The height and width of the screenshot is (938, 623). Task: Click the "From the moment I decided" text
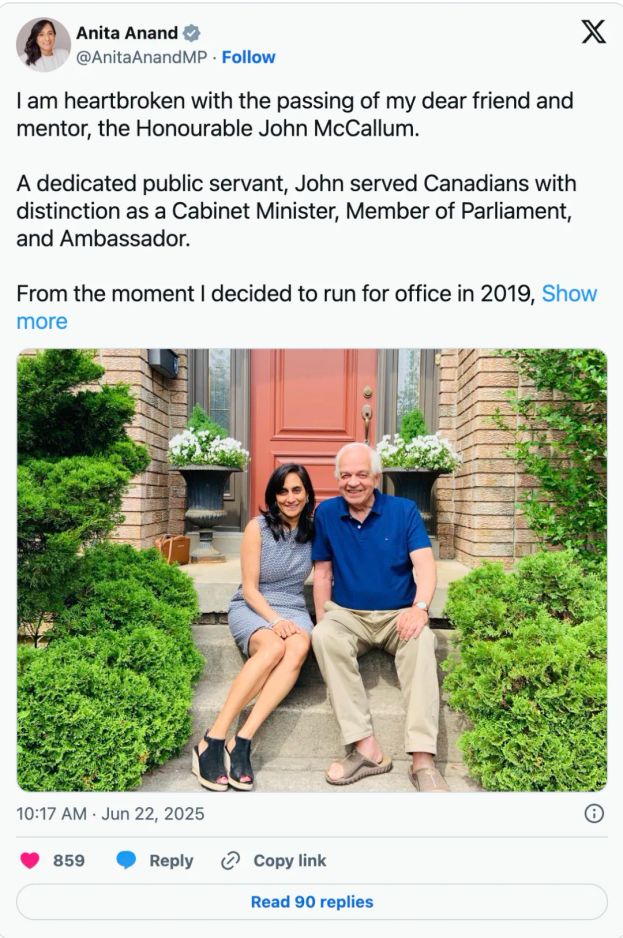[x=276, y=294]
